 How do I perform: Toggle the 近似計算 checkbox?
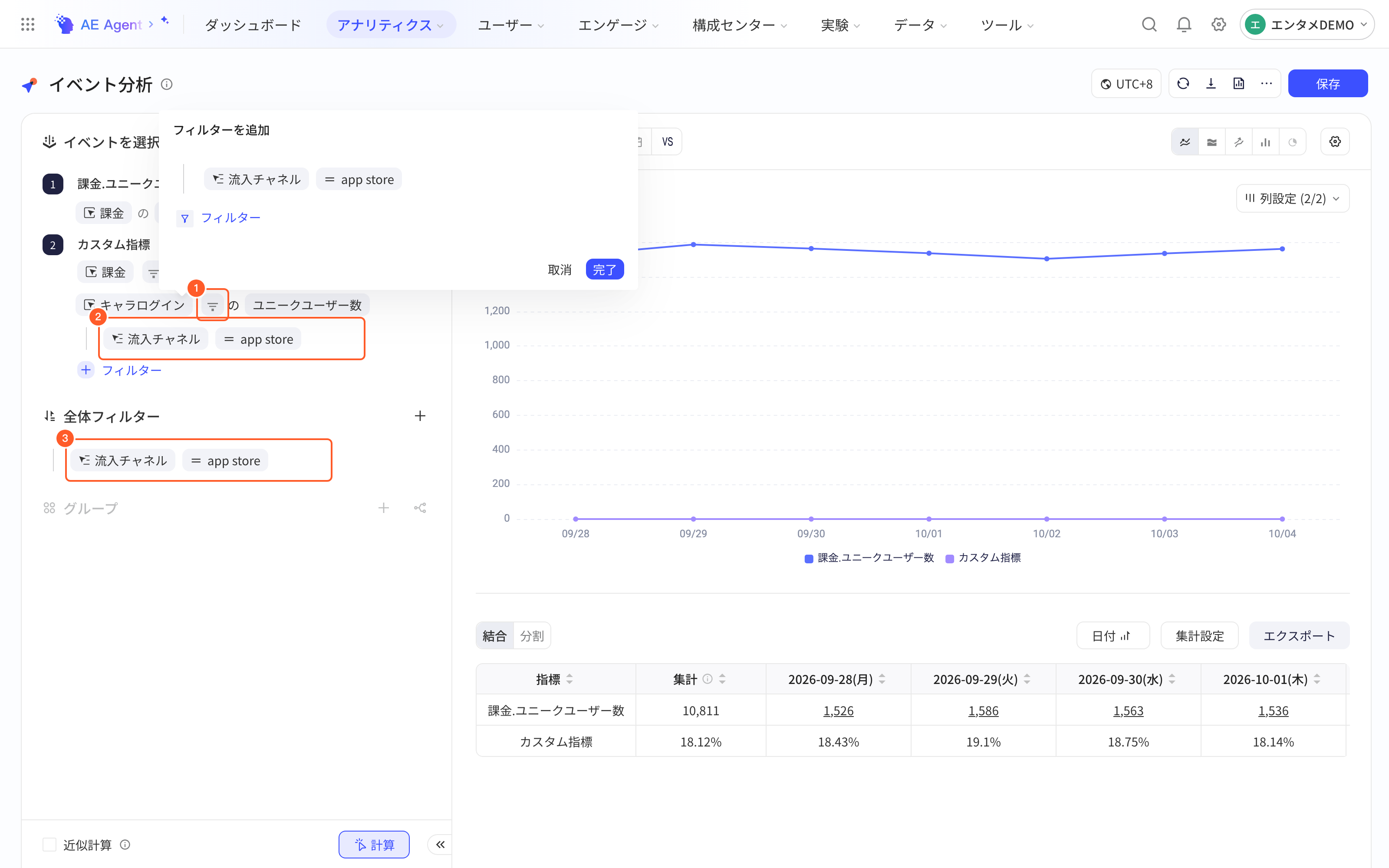pyautogui.click(x=49, y=844)
